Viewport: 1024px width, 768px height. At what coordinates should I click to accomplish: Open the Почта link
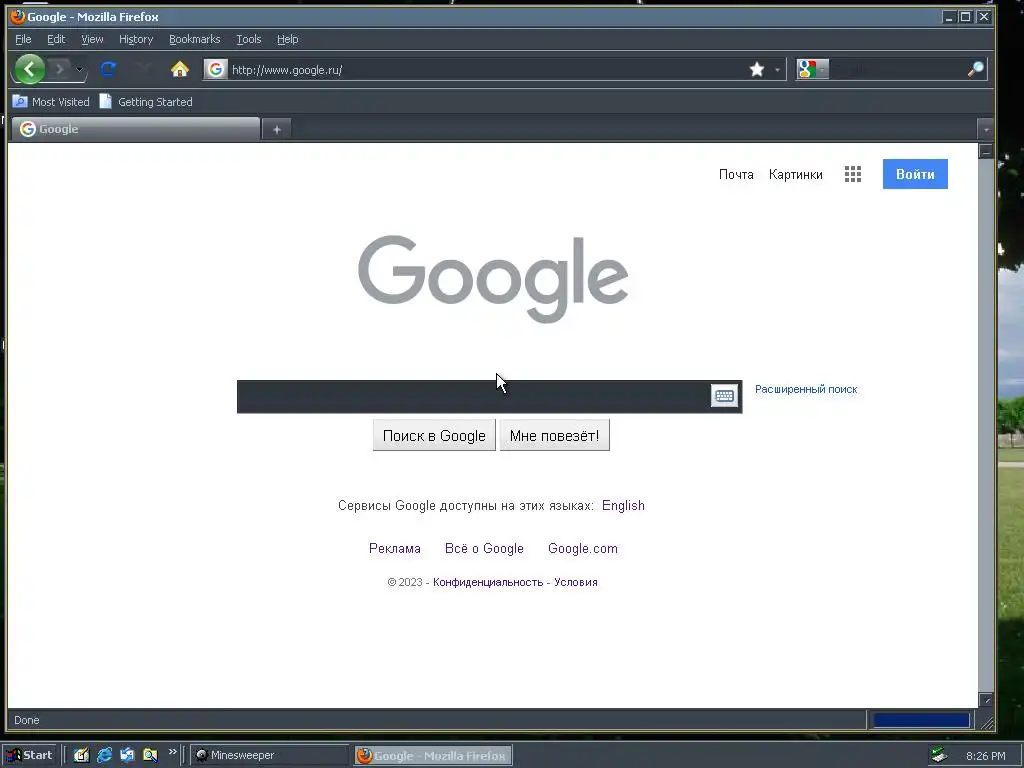coord(736,174)
